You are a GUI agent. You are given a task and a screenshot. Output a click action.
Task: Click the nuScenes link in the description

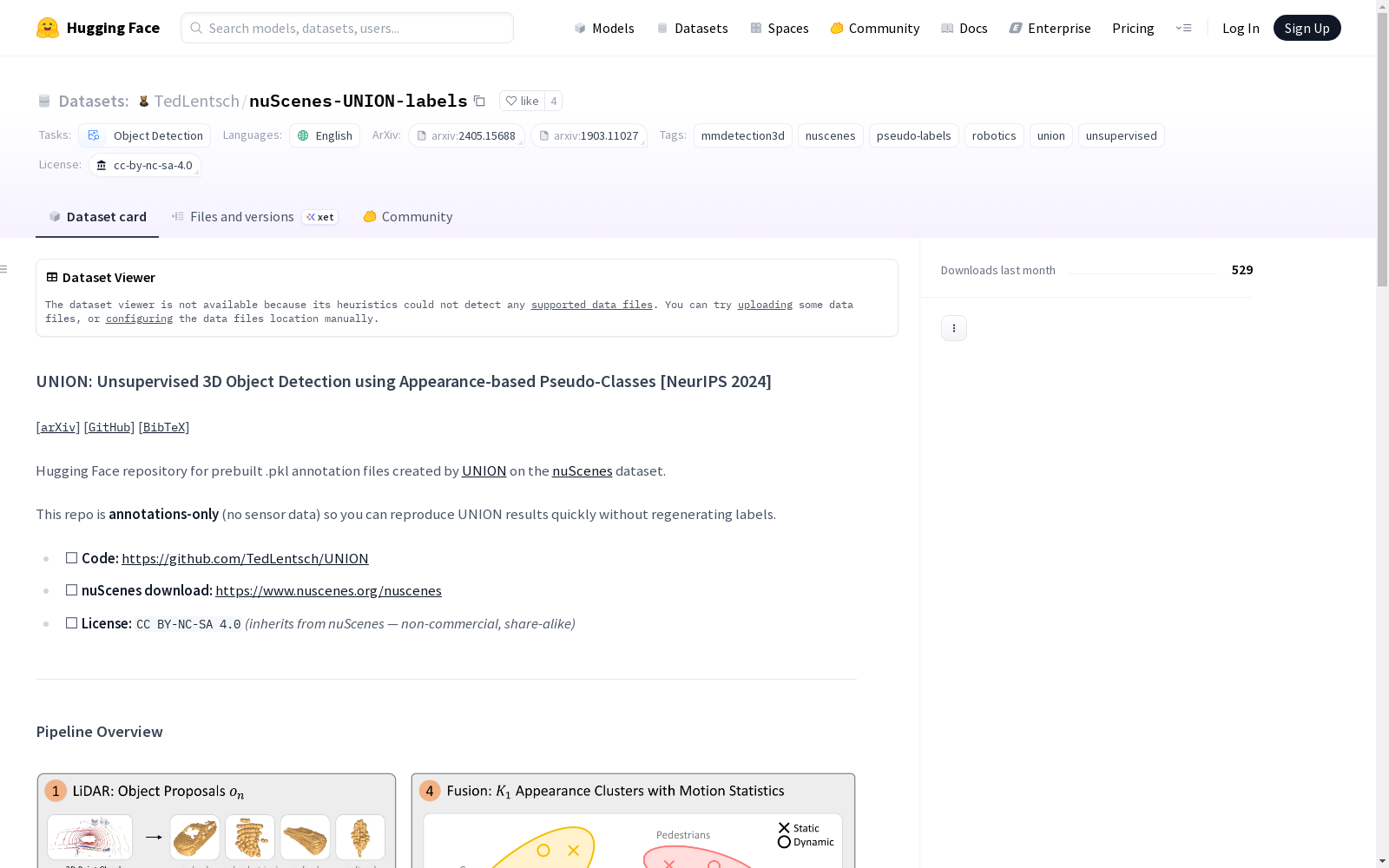pos(583,470)
